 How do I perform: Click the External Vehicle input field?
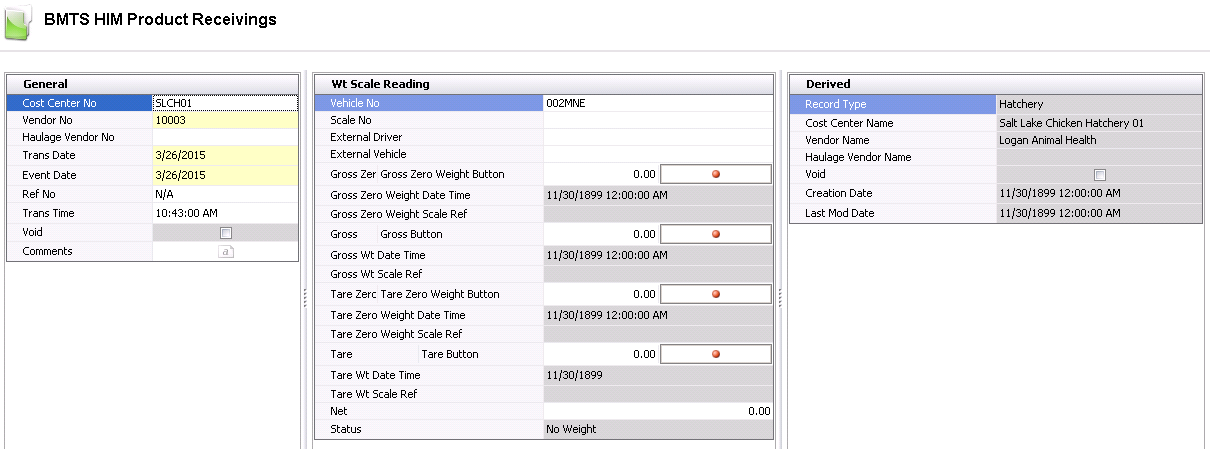click(658, 154)
